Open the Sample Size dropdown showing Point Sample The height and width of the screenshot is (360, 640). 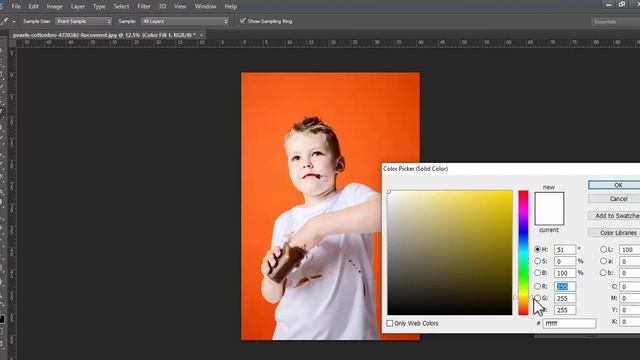(83, 21)
